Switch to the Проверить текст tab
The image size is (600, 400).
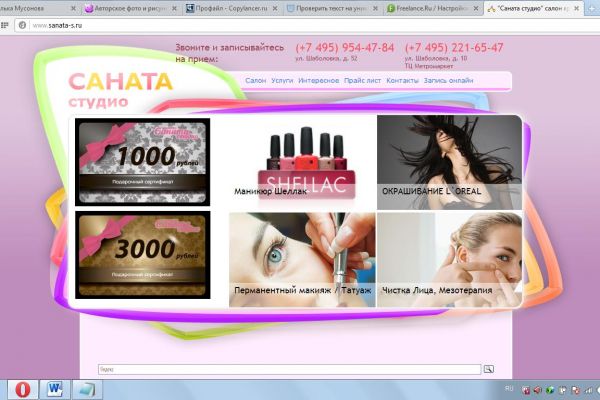point(332,8)
